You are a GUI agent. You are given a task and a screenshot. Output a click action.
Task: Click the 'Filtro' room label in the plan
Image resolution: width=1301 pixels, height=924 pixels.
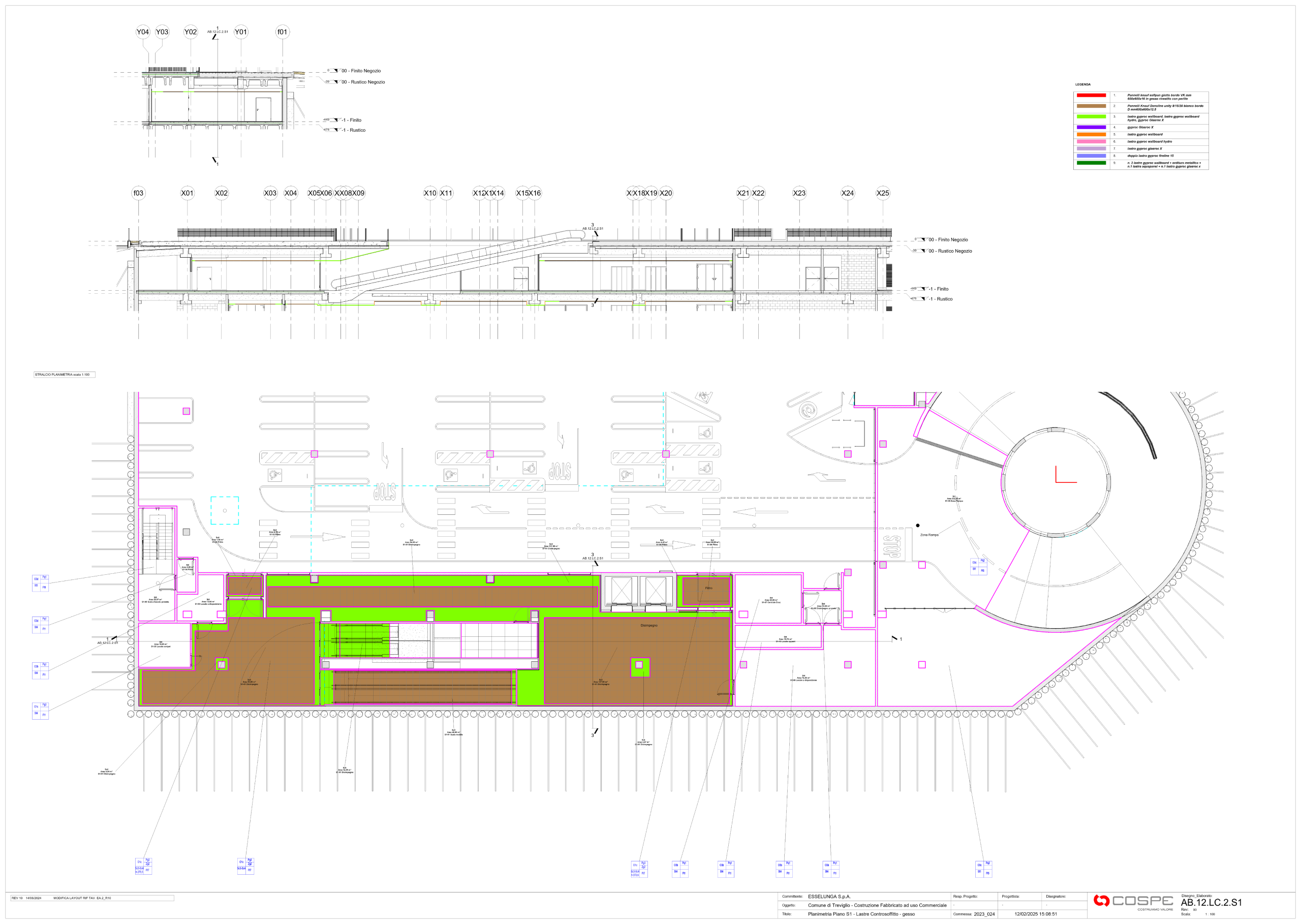[x=709, y=588]
